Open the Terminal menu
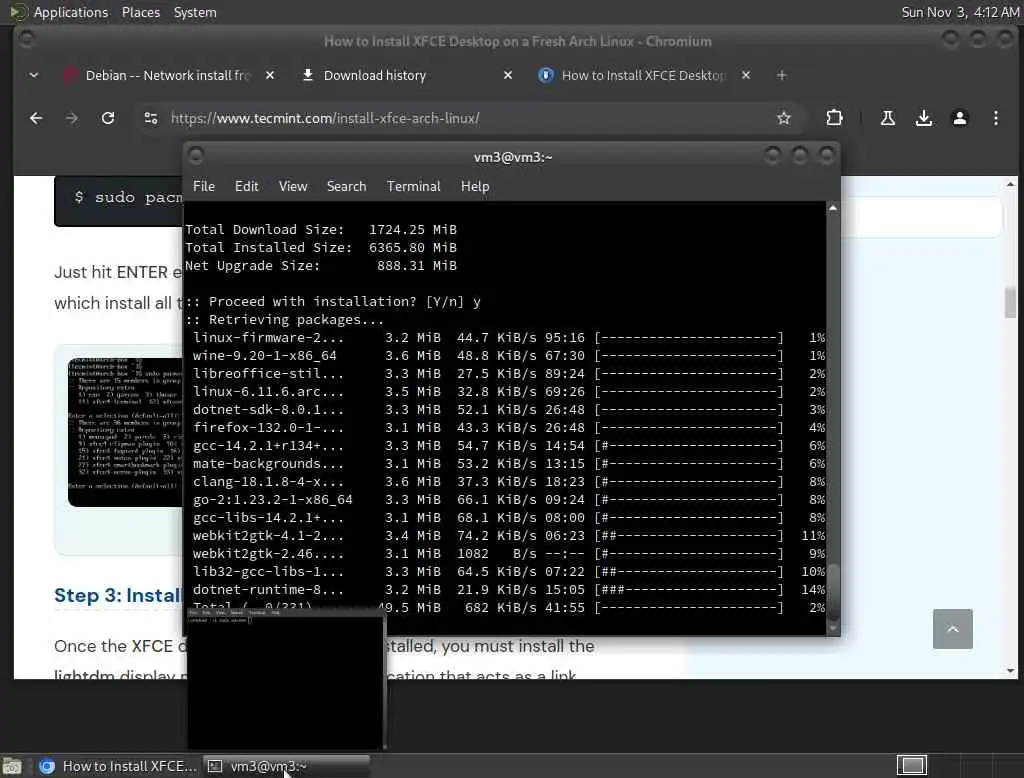Viewport: 1024px width, 778px height. [413, 186]
